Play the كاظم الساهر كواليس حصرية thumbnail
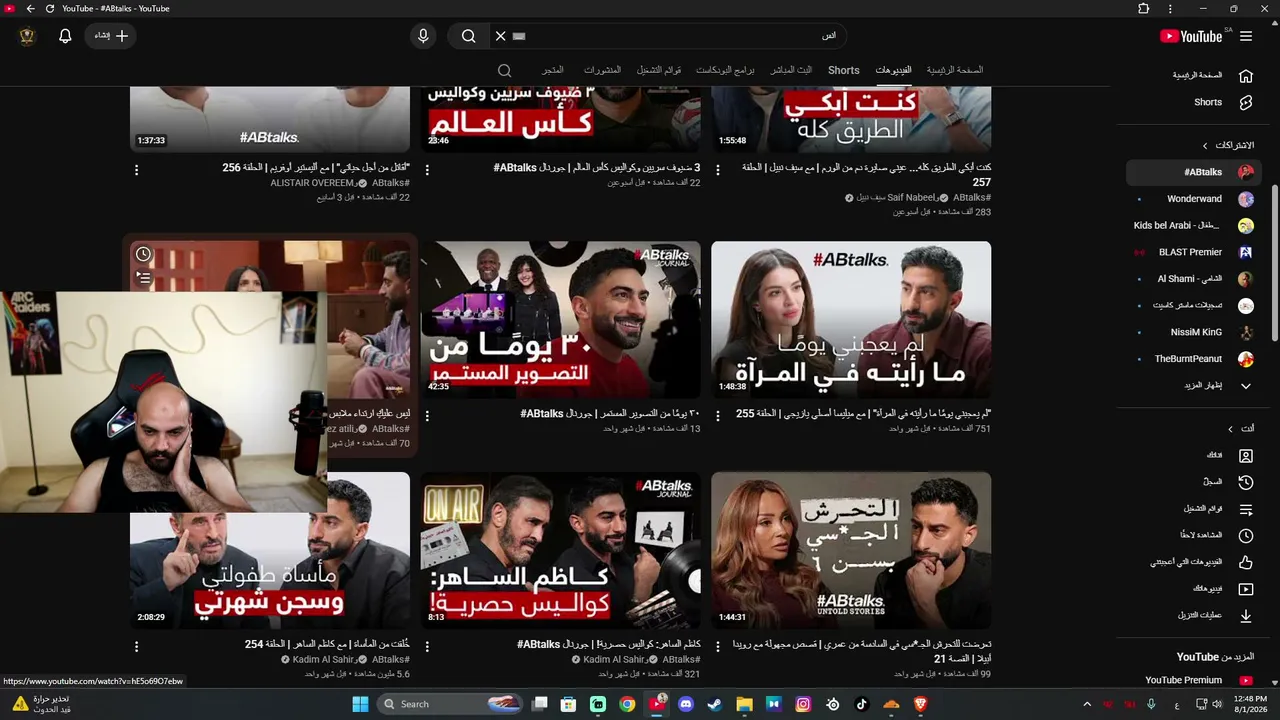 click(560, 551)
